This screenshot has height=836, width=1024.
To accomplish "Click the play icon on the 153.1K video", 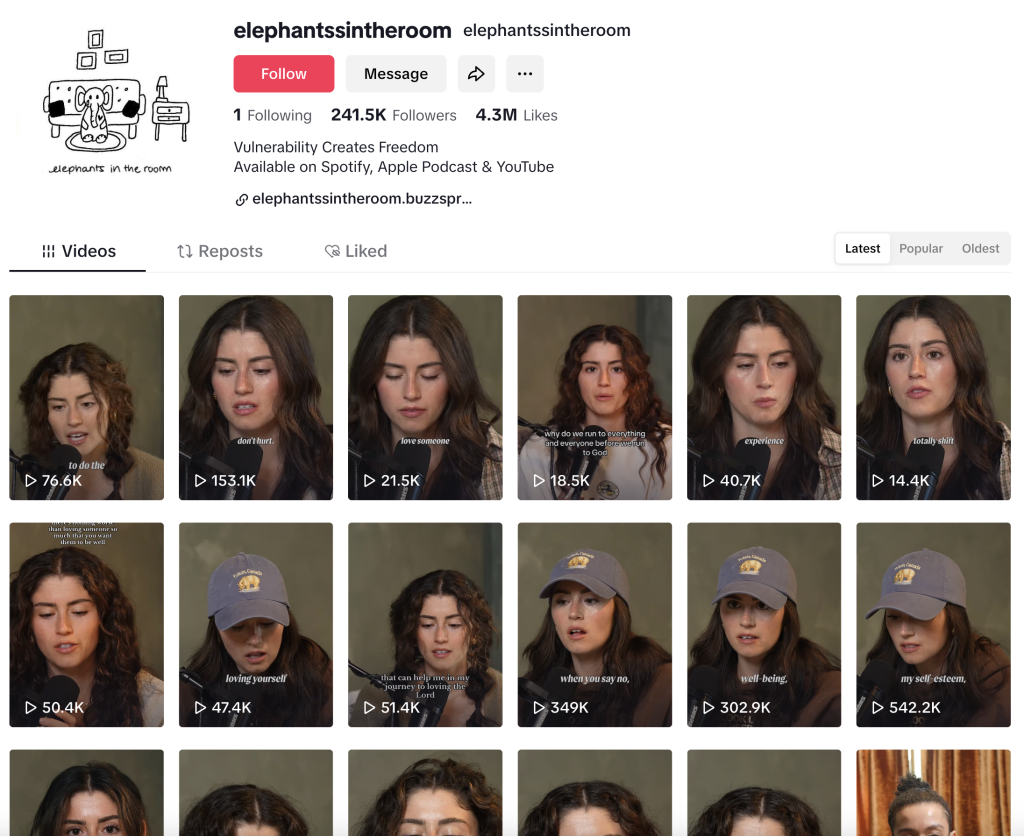I will (199, 481).
